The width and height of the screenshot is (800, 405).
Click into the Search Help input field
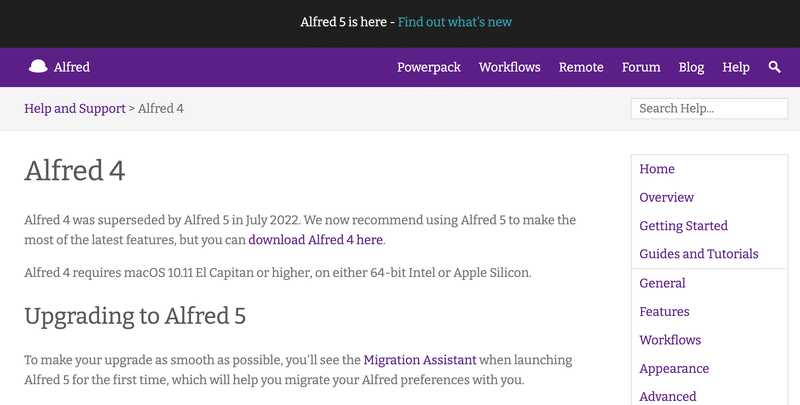(709, 108)
